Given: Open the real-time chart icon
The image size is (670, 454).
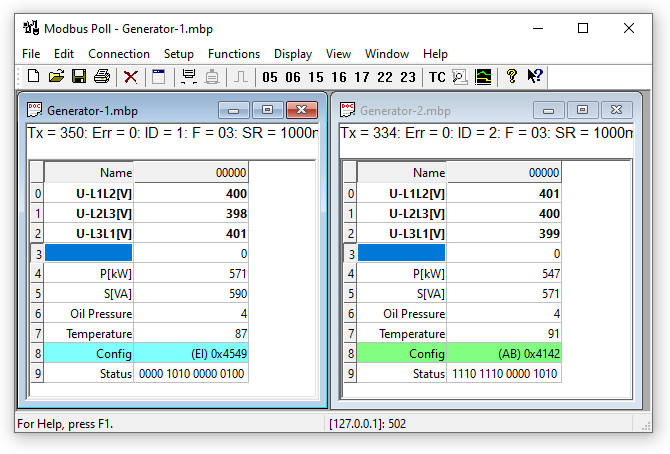Looking at the screenshot, I should point(483,76).
